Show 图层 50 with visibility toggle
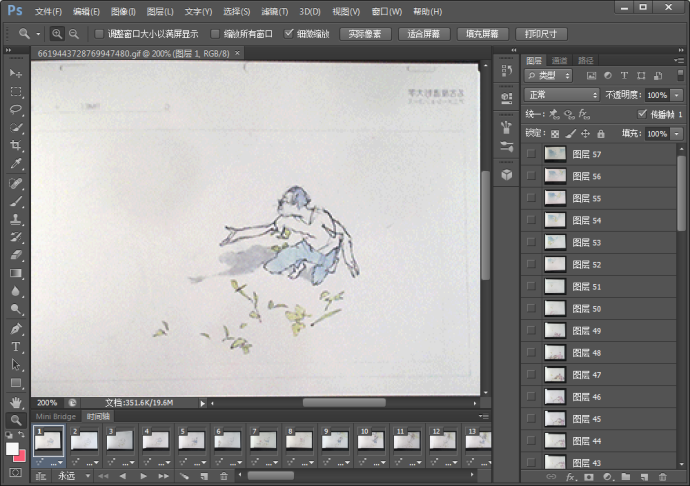 [531, 308]
